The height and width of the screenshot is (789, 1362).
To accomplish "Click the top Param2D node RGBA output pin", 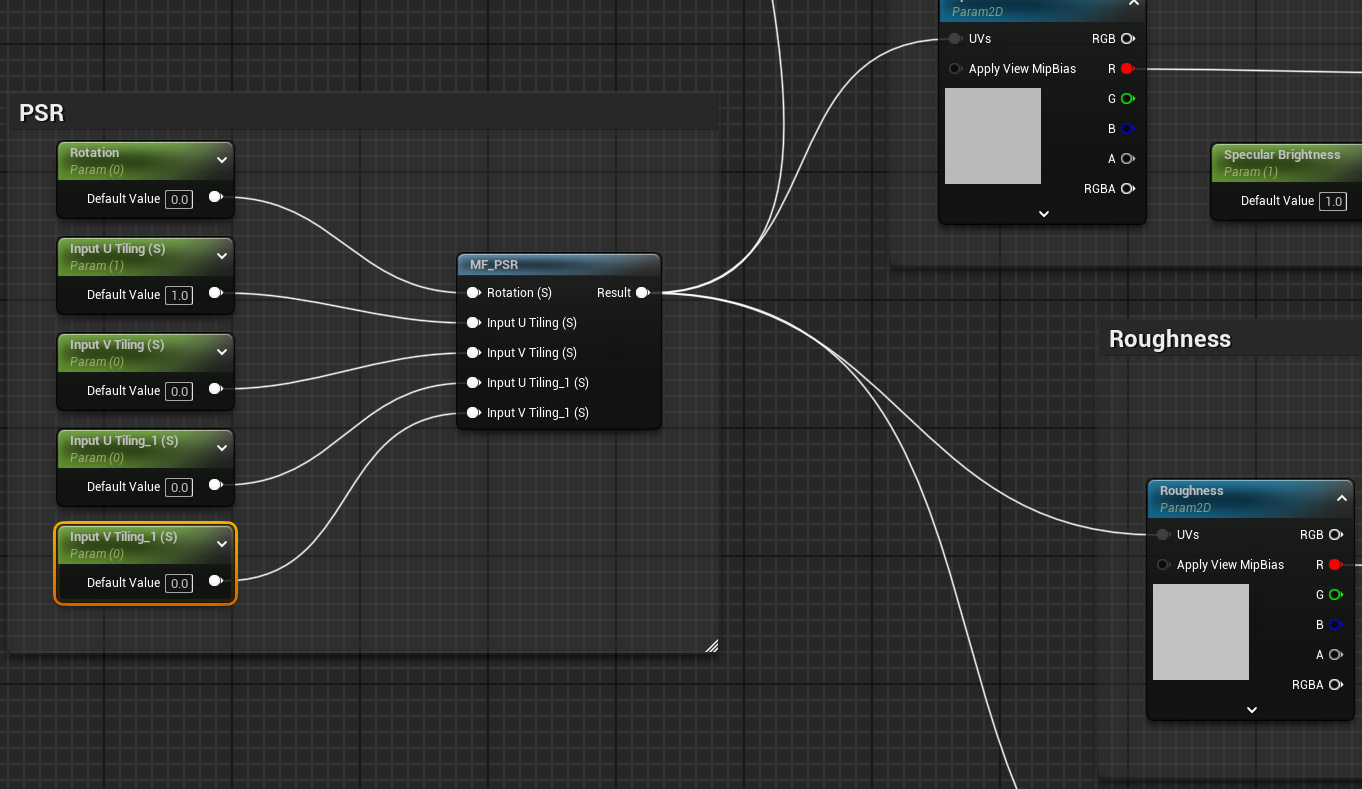I will coord(1127,189).
